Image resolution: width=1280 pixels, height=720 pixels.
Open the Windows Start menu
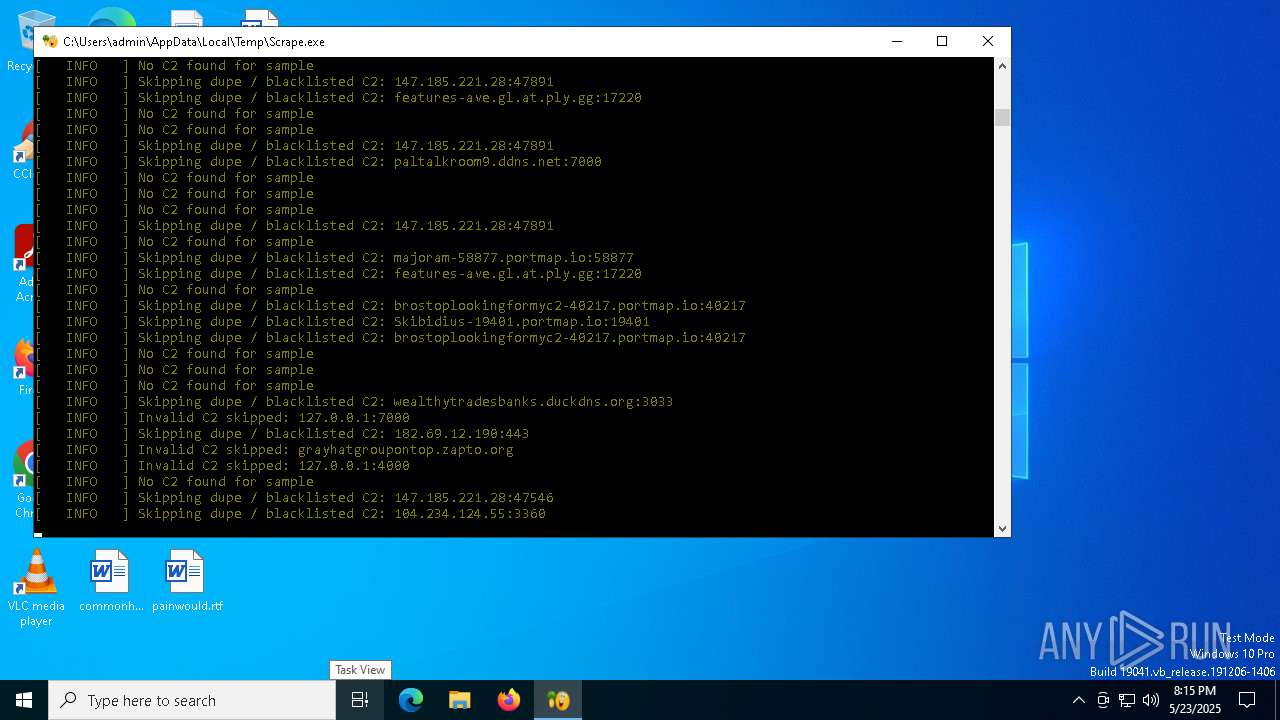24,700
